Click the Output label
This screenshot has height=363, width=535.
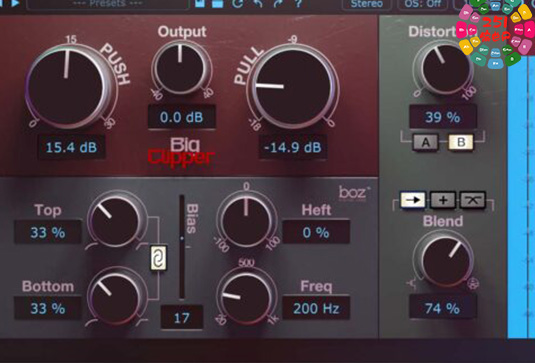click(x=182, y=32)
